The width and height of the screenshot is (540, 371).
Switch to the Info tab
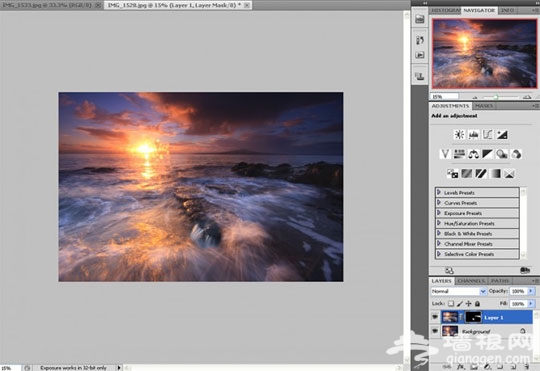[507, 10]
